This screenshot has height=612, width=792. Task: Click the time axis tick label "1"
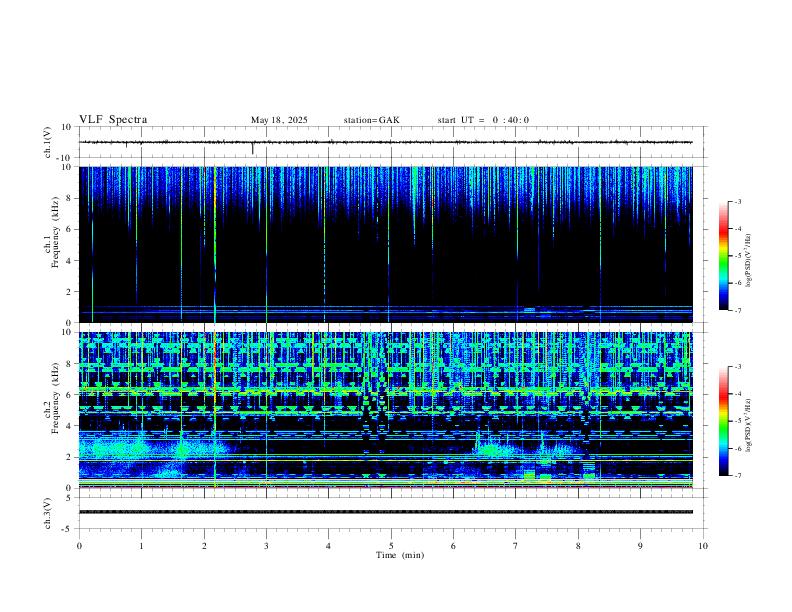pyautogui.click(x=141, y=546)
